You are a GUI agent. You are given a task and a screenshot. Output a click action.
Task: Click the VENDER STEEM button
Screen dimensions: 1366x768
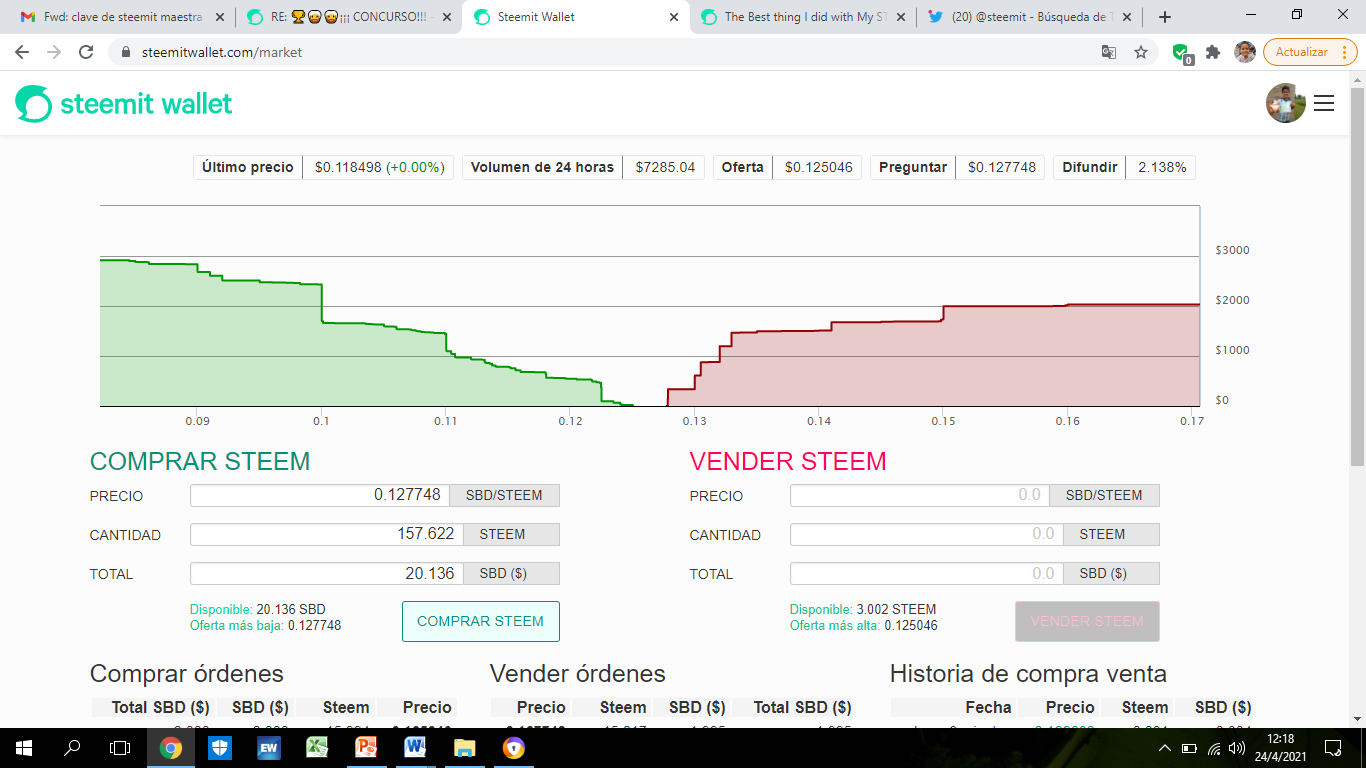pyautogui.click(x=1087, y=621)
